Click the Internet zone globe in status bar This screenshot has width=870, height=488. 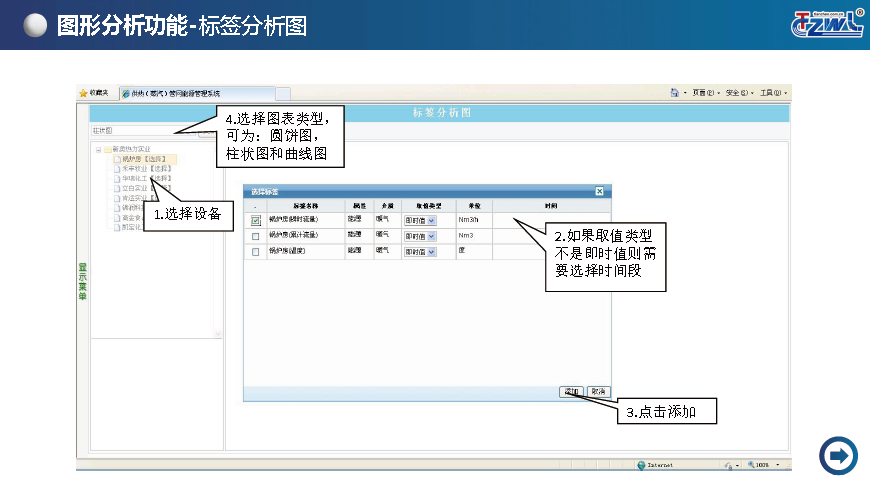click(642, 465)
